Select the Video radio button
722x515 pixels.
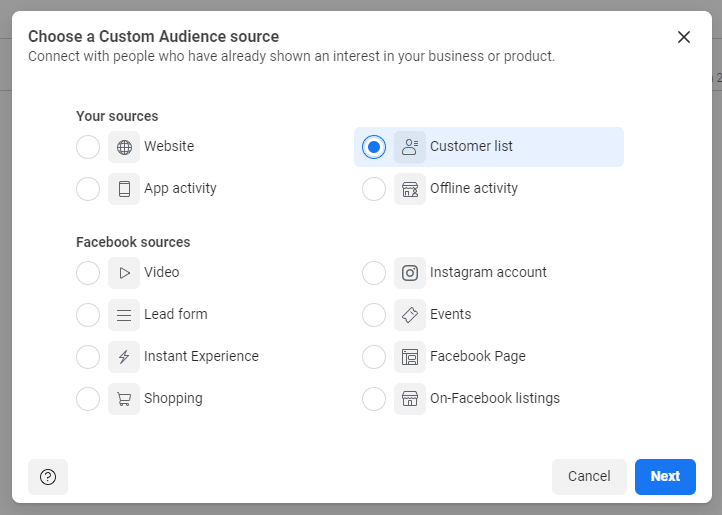point(88,273)
